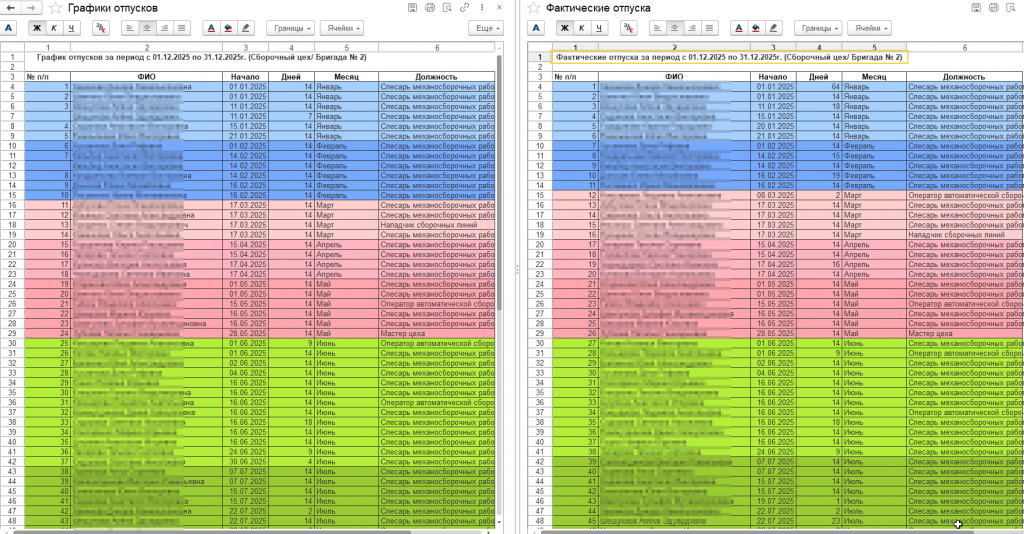1024x534 pixels.
Task: Align text left in Графики отпусков
Action: [x=130, y=28]
